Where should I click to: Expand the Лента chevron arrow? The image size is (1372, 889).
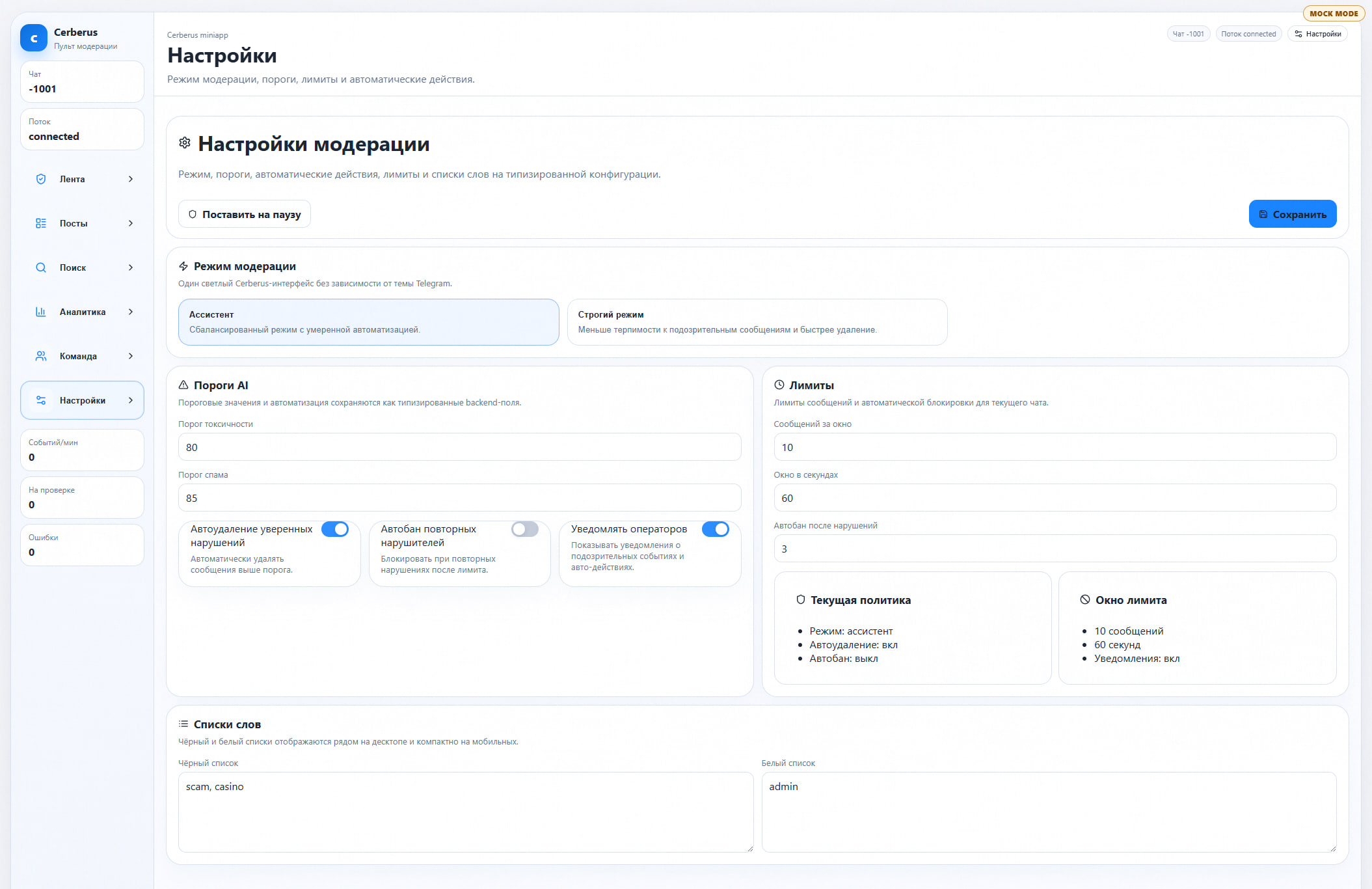coord(131,179)
